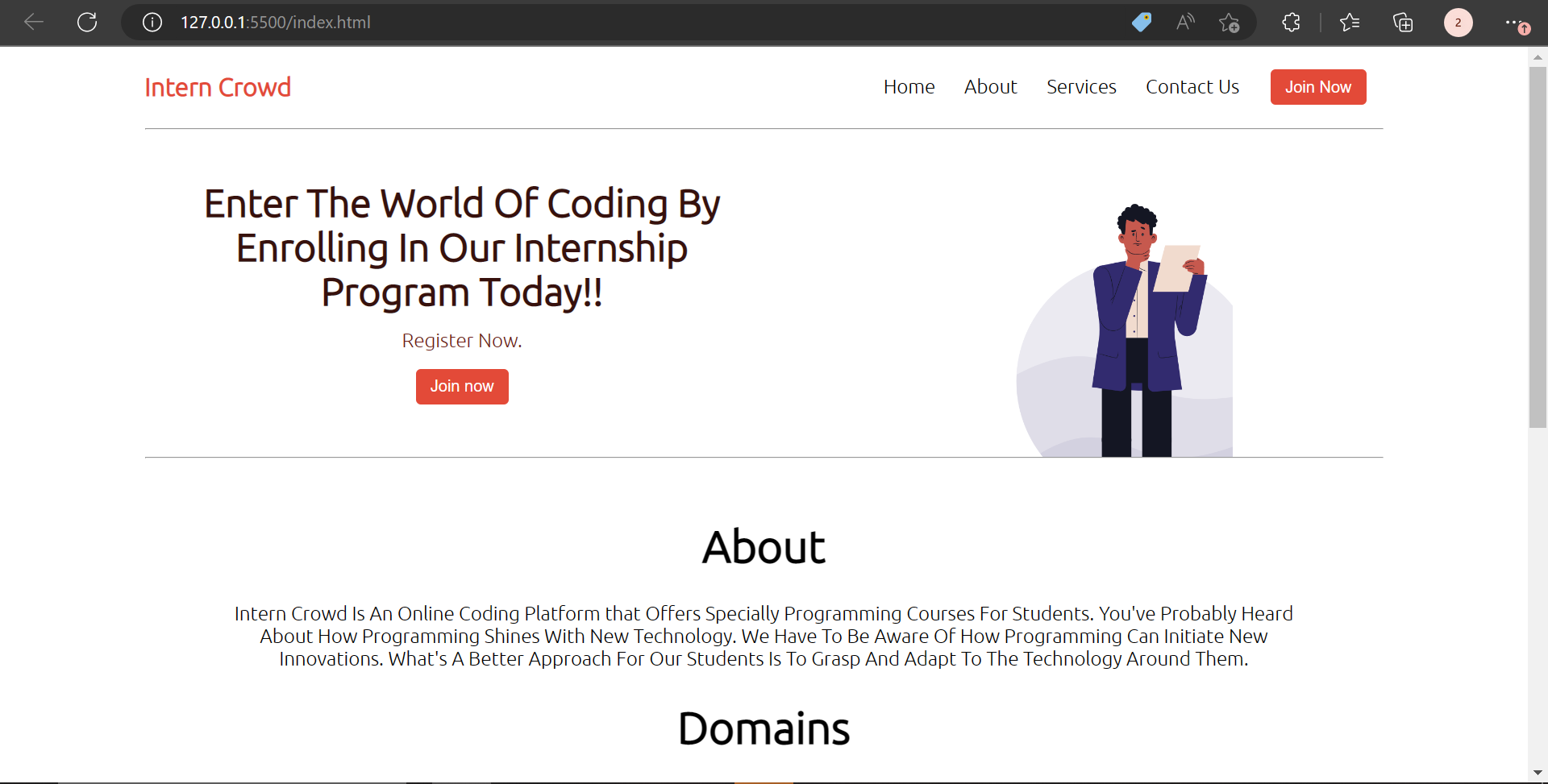Open the Home nav link
The image size is (1548, 784).
coord(909,87)
